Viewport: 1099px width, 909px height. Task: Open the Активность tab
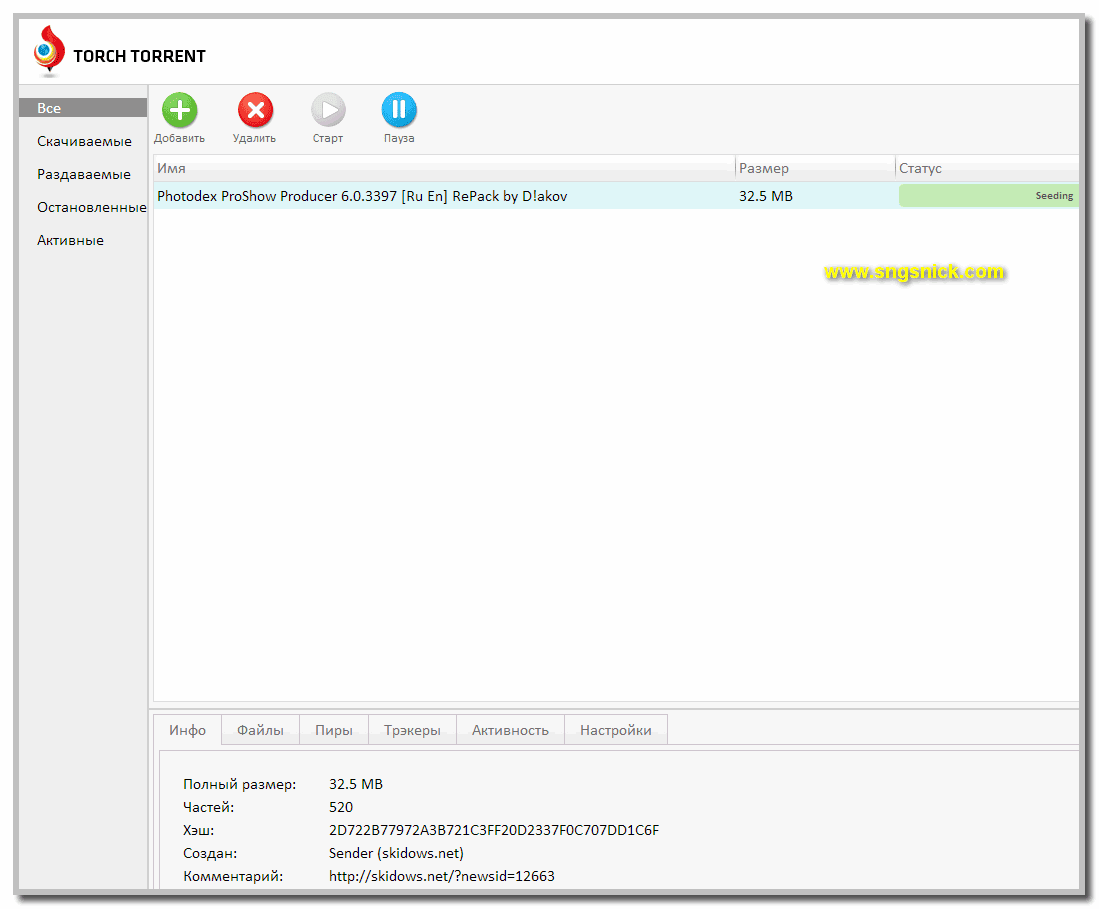[x=510, y=730]
